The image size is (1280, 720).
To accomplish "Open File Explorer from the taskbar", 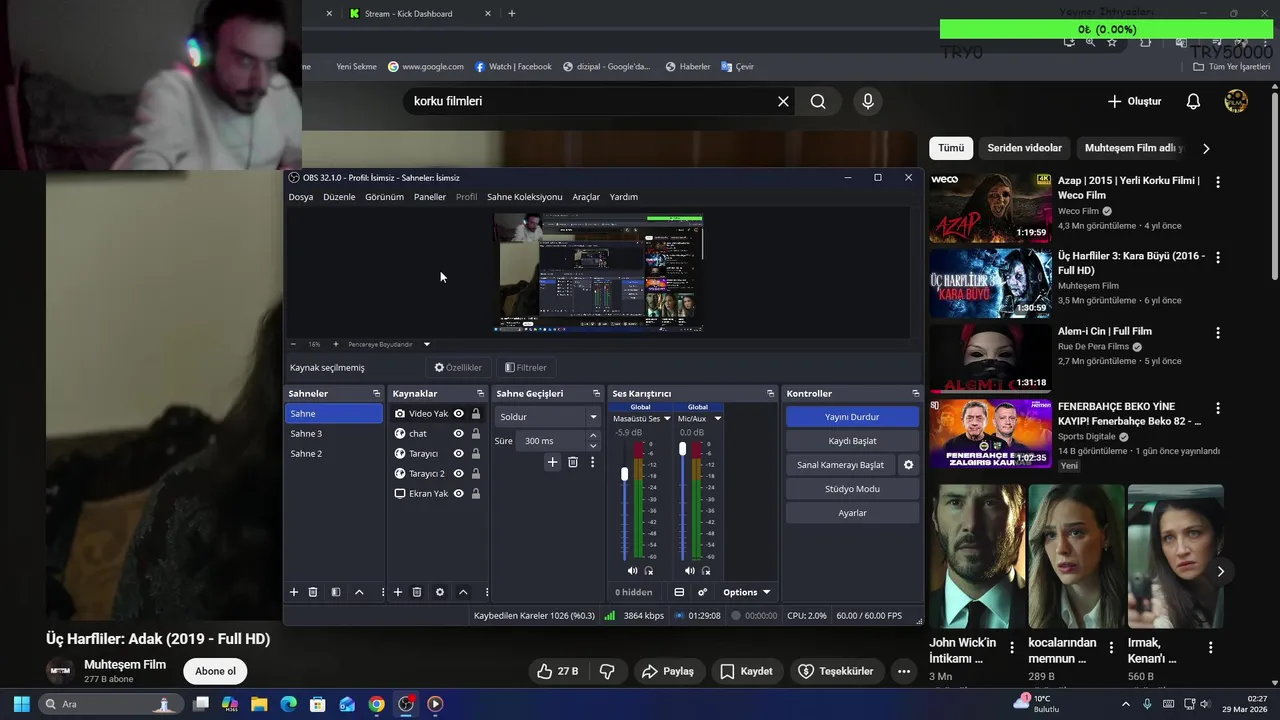I will (x=259, y=704).
